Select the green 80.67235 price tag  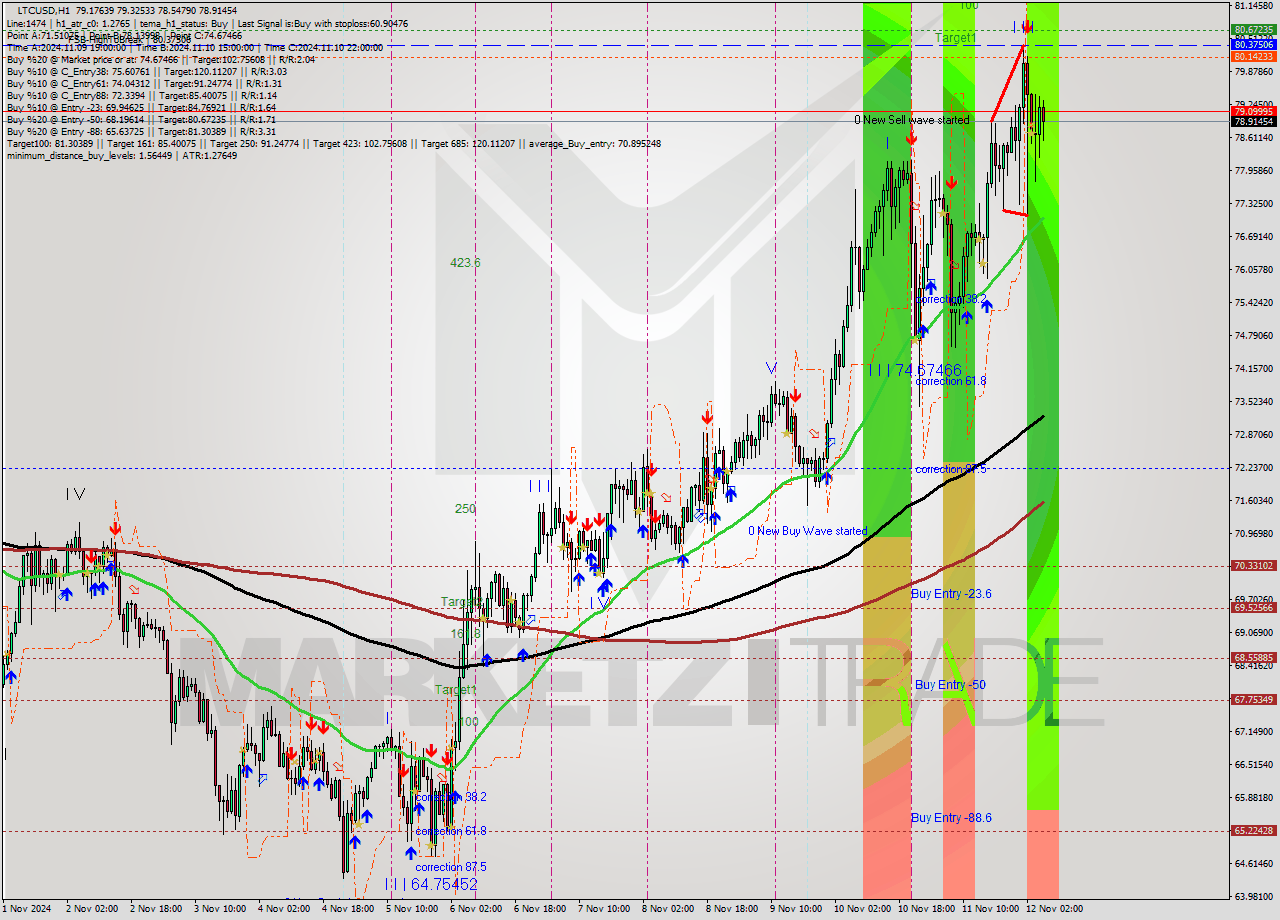tap(1253, 30)
